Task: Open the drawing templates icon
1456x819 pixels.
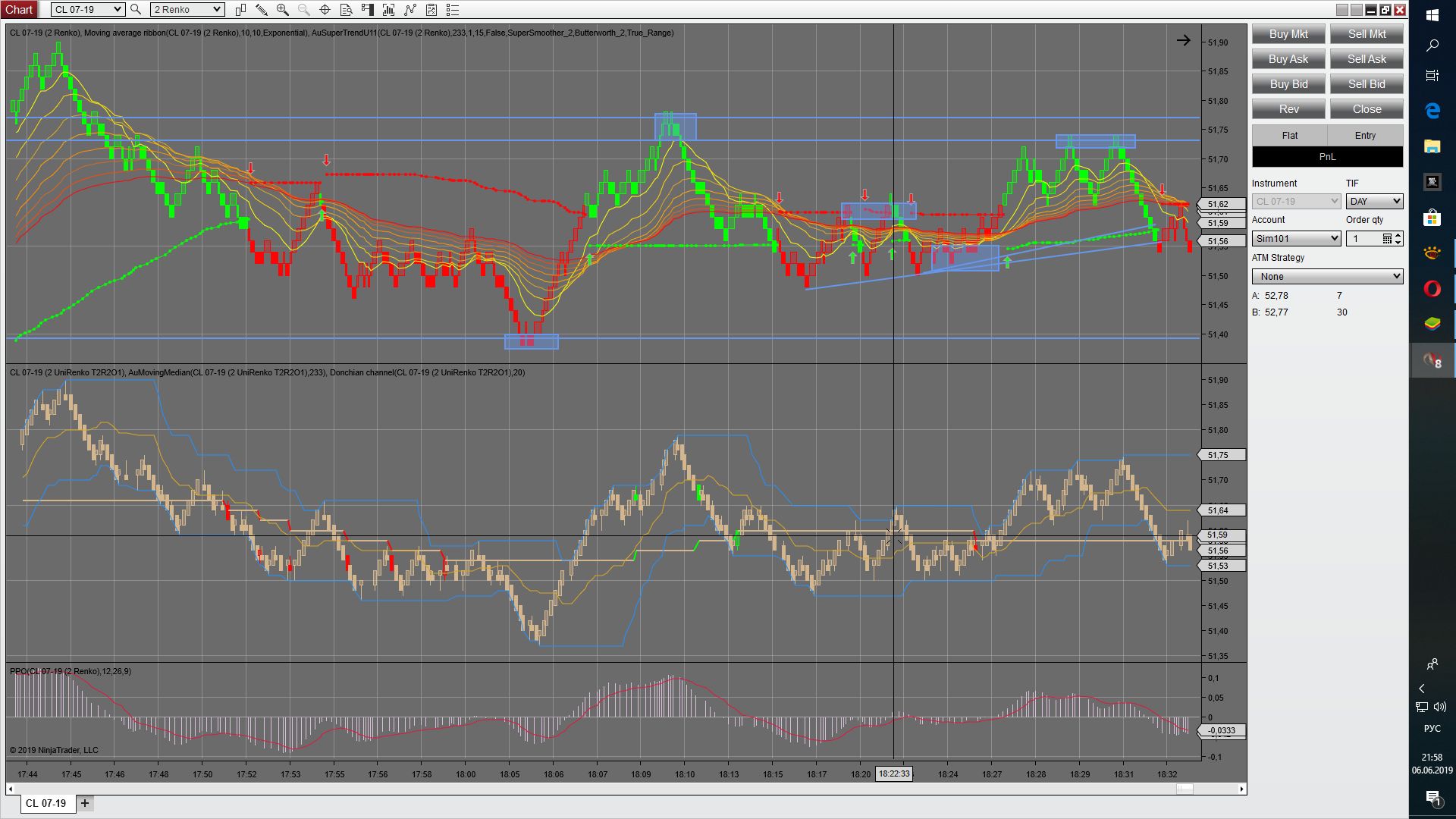Action: pyautogui.click(x=431, y=10)
